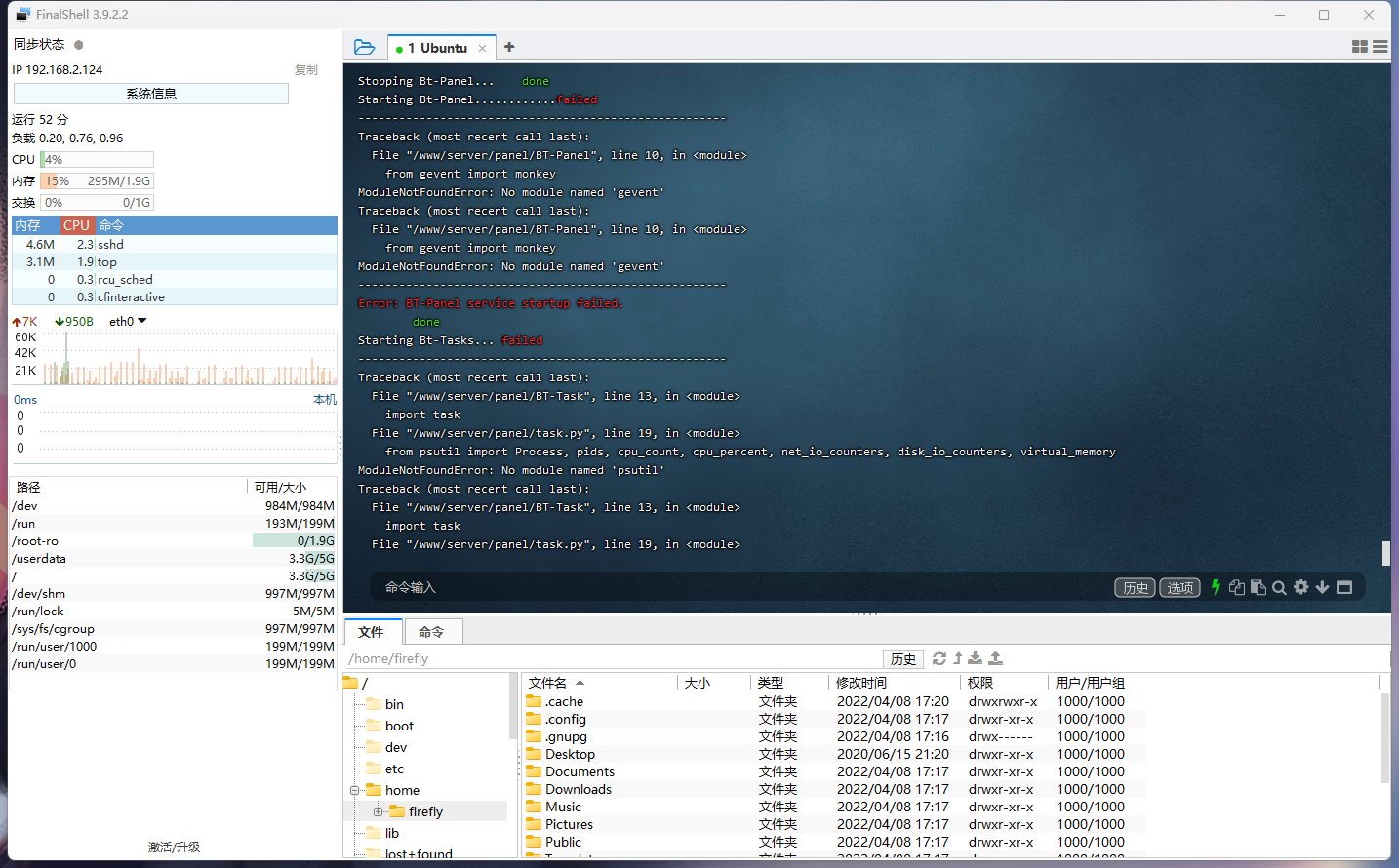Click the 激活/升级 activate upgrade link
Image resolution: width=1399 pixels, height=868 pixels.
click(174, 847)
